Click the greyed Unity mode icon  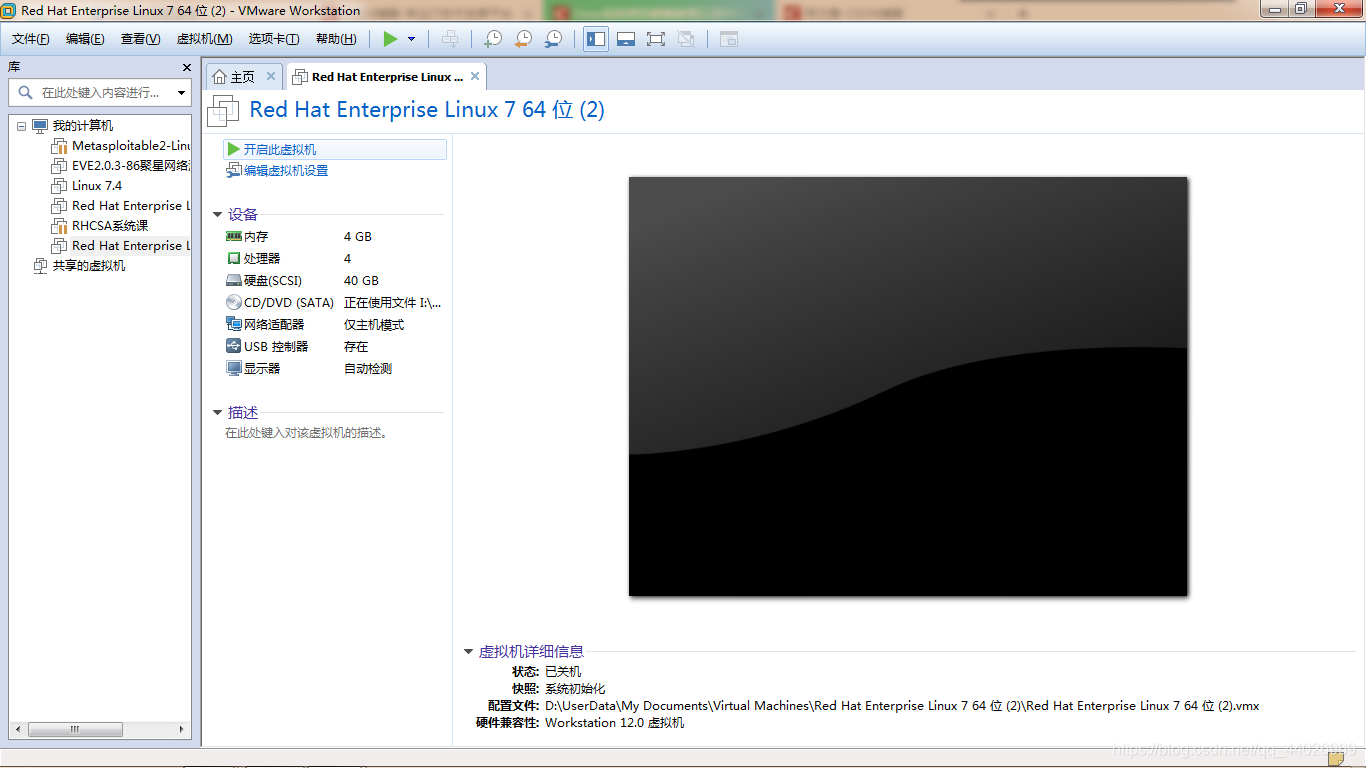pyautogui.click(x=686, y=39)
